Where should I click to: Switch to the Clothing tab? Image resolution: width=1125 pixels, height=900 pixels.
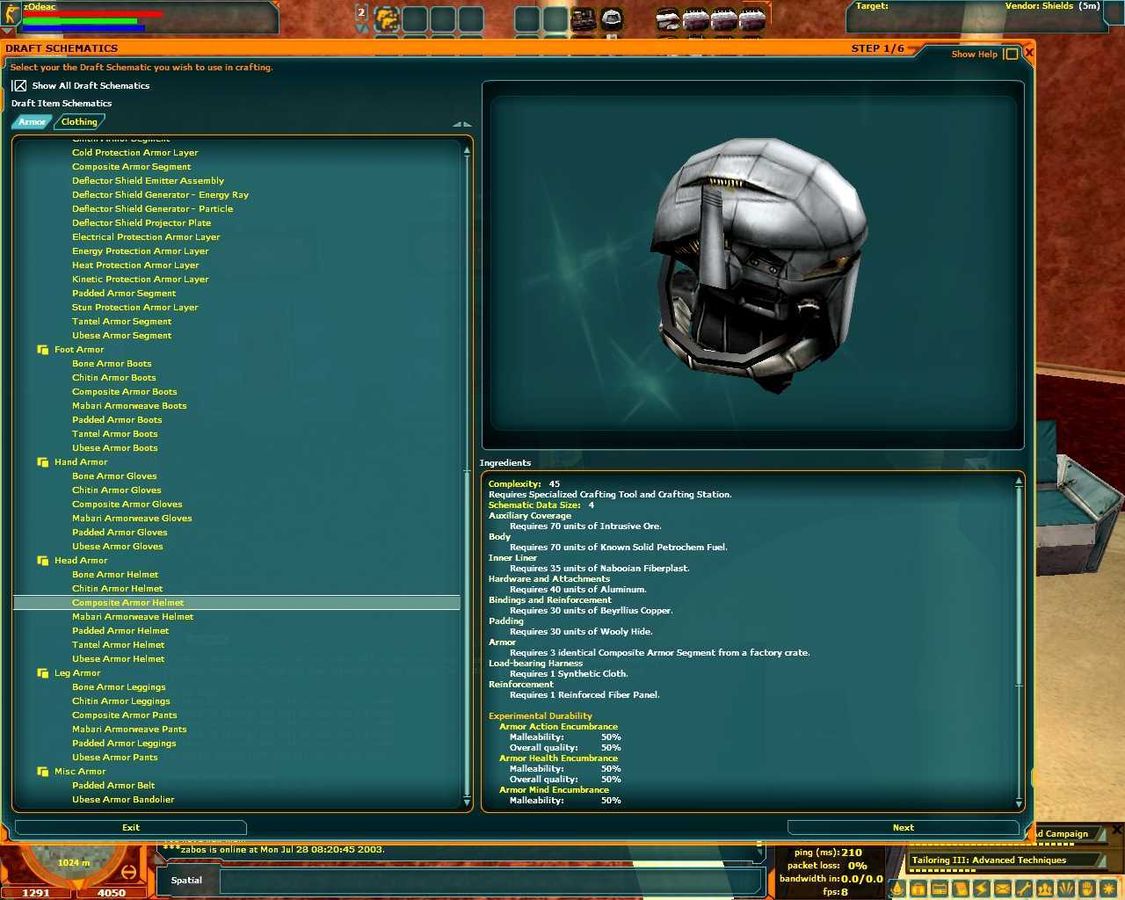(79, 122)
